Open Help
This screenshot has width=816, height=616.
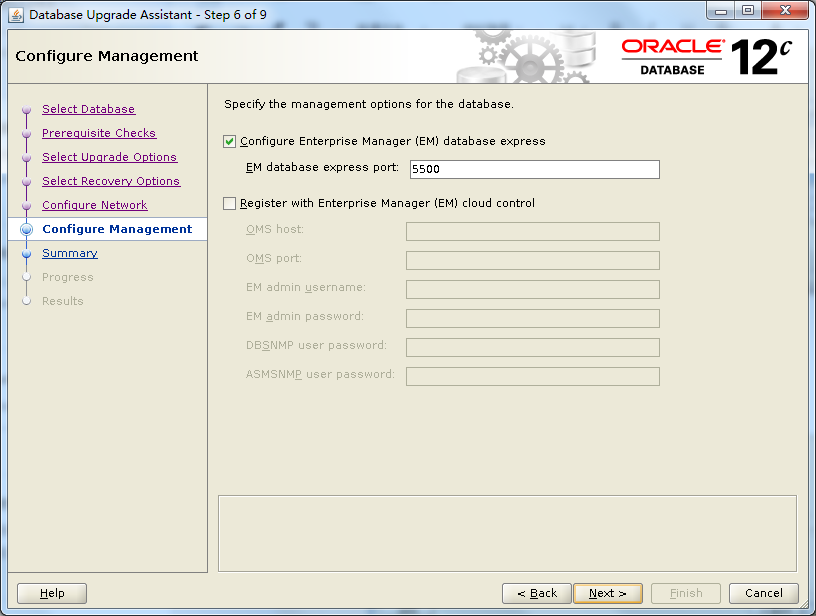[51, 593]
